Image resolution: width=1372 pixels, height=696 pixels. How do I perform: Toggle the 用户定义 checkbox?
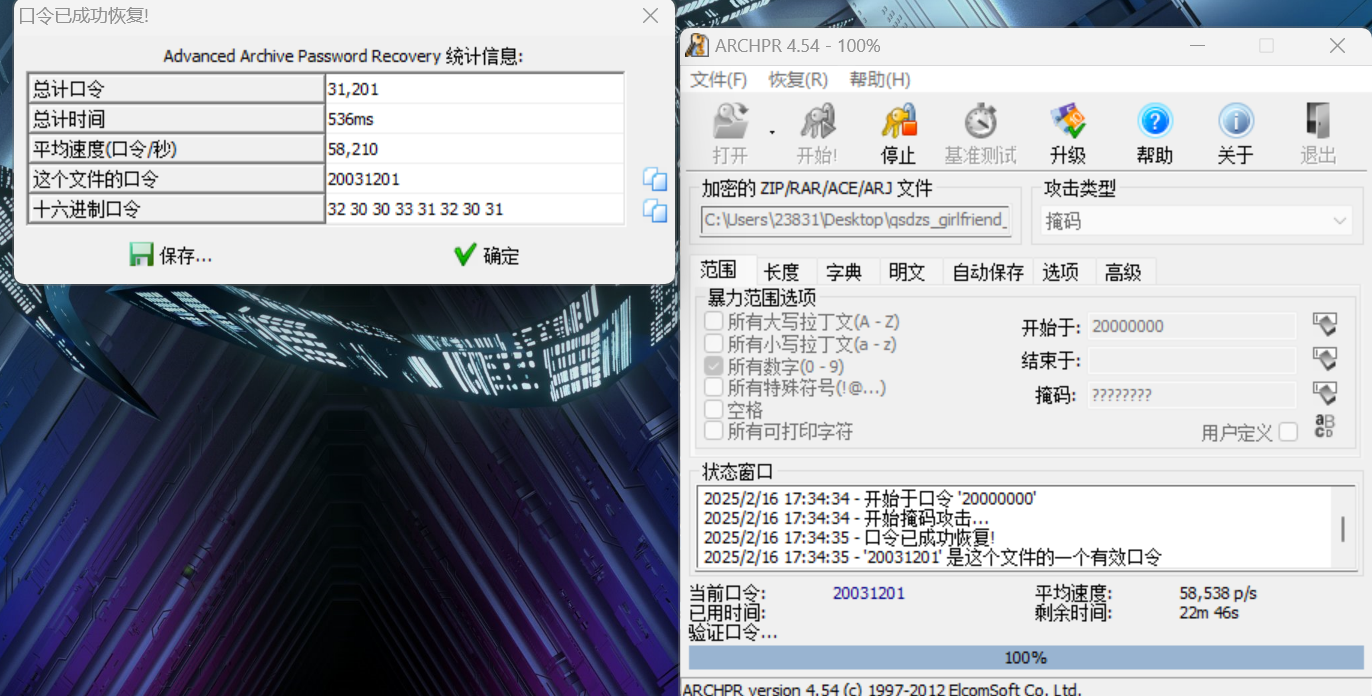pos(1288,432)
